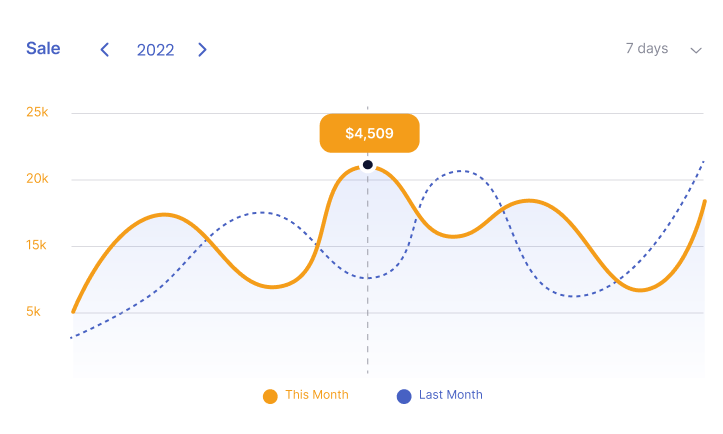Click the 20k y-axis label
Screen dimensions: 723x434
pos(37,179)
